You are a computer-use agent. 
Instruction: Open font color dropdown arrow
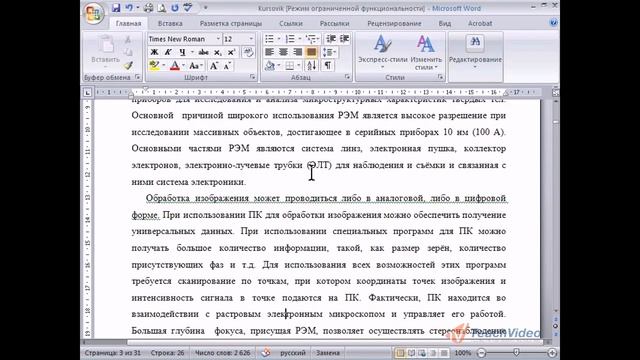click(183, 66)
